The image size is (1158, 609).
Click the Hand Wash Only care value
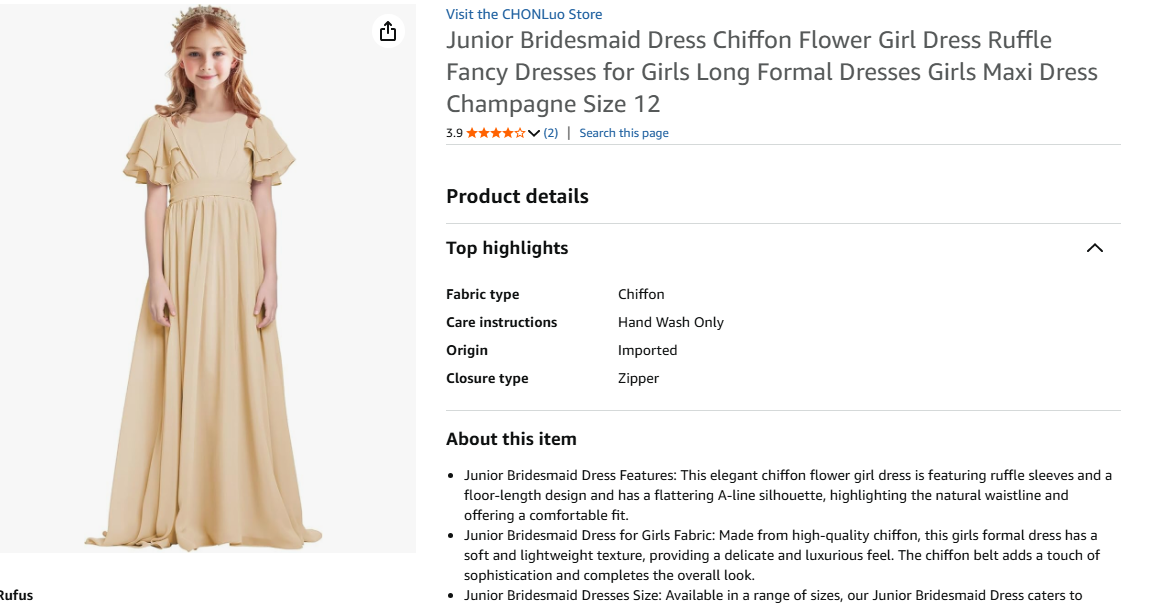coord(670,322)
